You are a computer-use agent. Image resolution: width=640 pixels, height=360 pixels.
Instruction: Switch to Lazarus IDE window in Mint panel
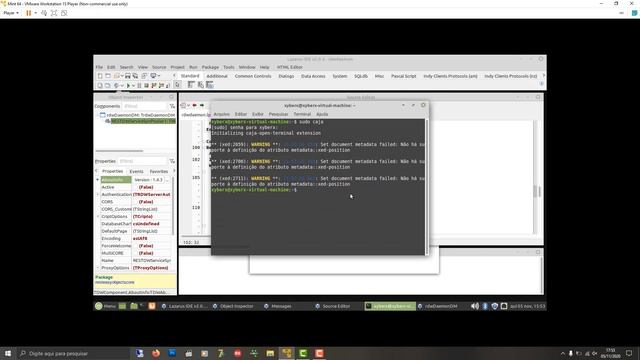point(184,306)
